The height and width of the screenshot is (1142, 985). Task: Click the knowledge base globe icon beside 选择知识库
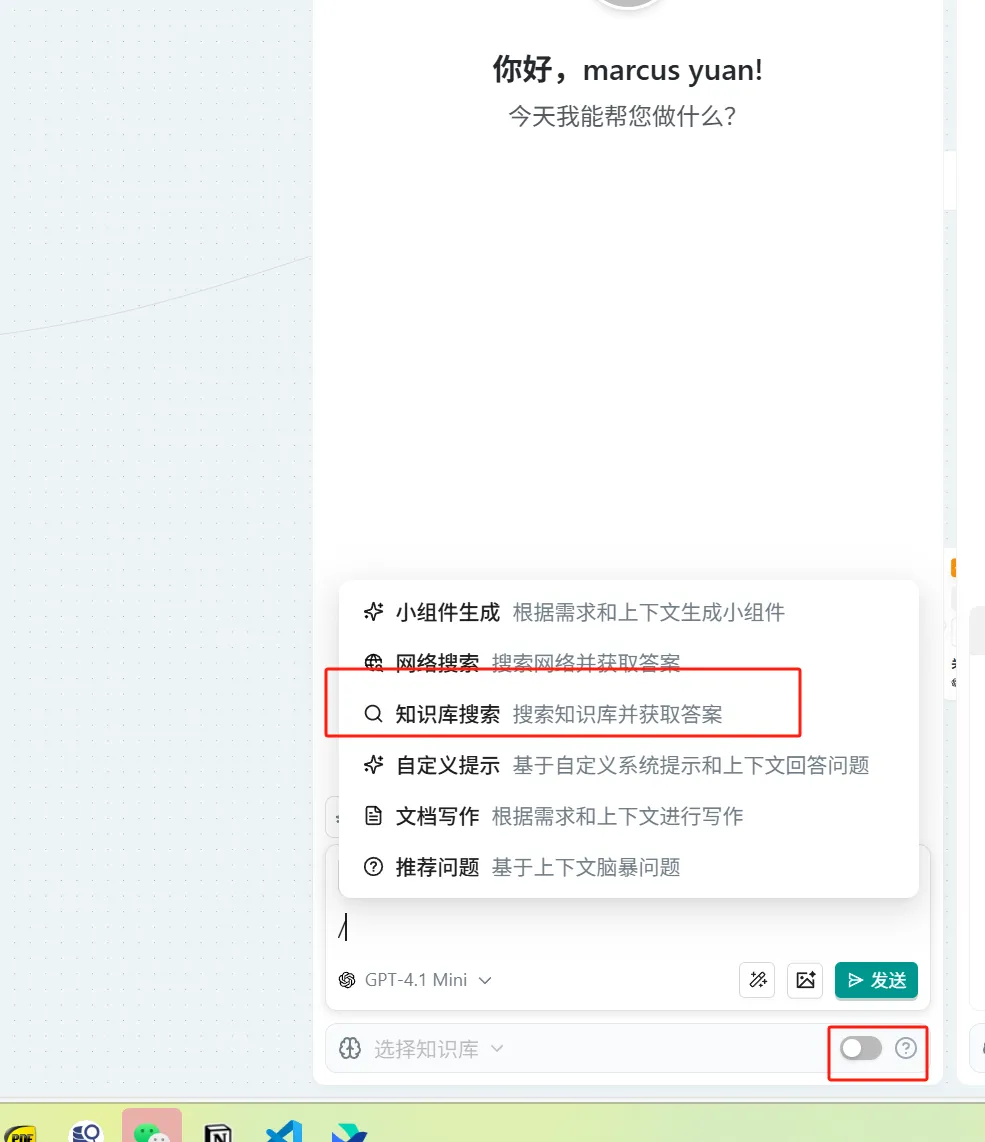tap(351, 1048)
